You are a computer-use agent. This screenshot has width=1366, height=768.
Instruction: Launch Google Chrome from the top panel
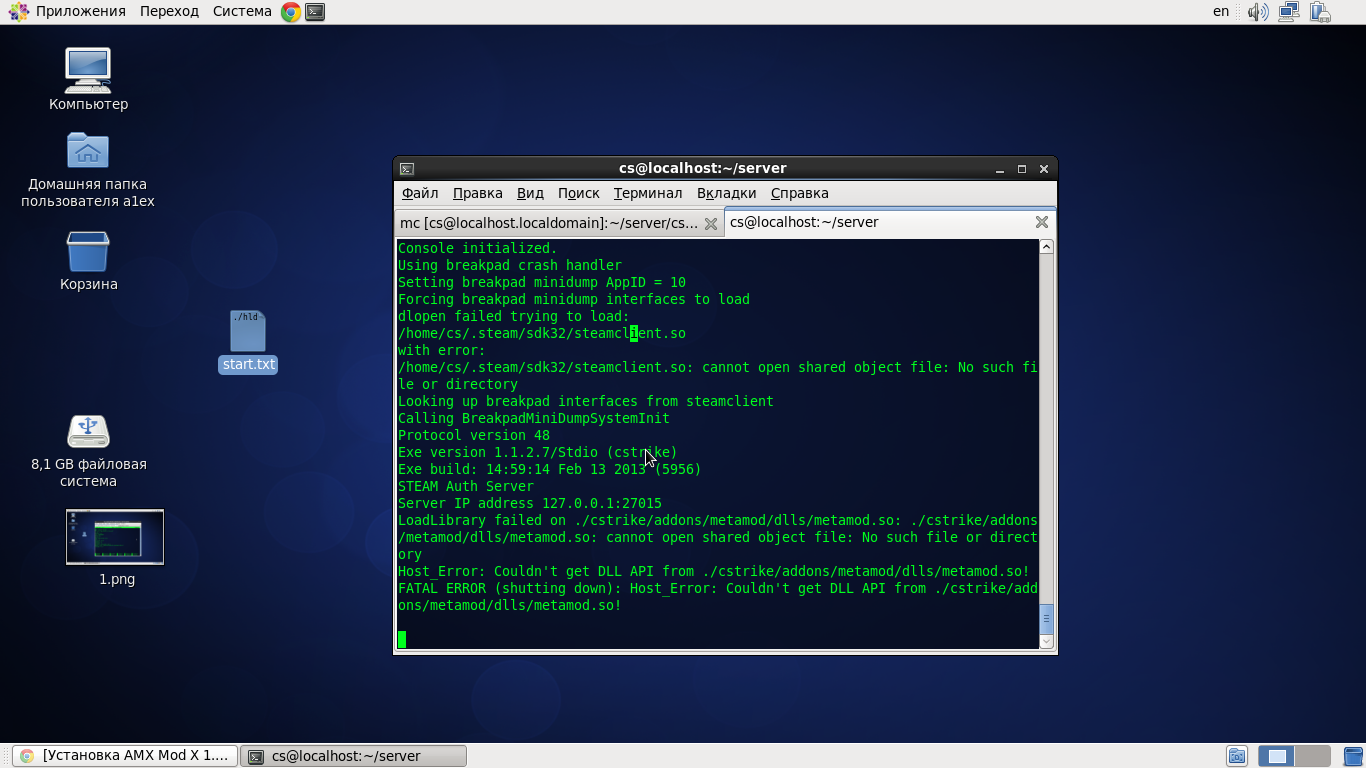291,12
